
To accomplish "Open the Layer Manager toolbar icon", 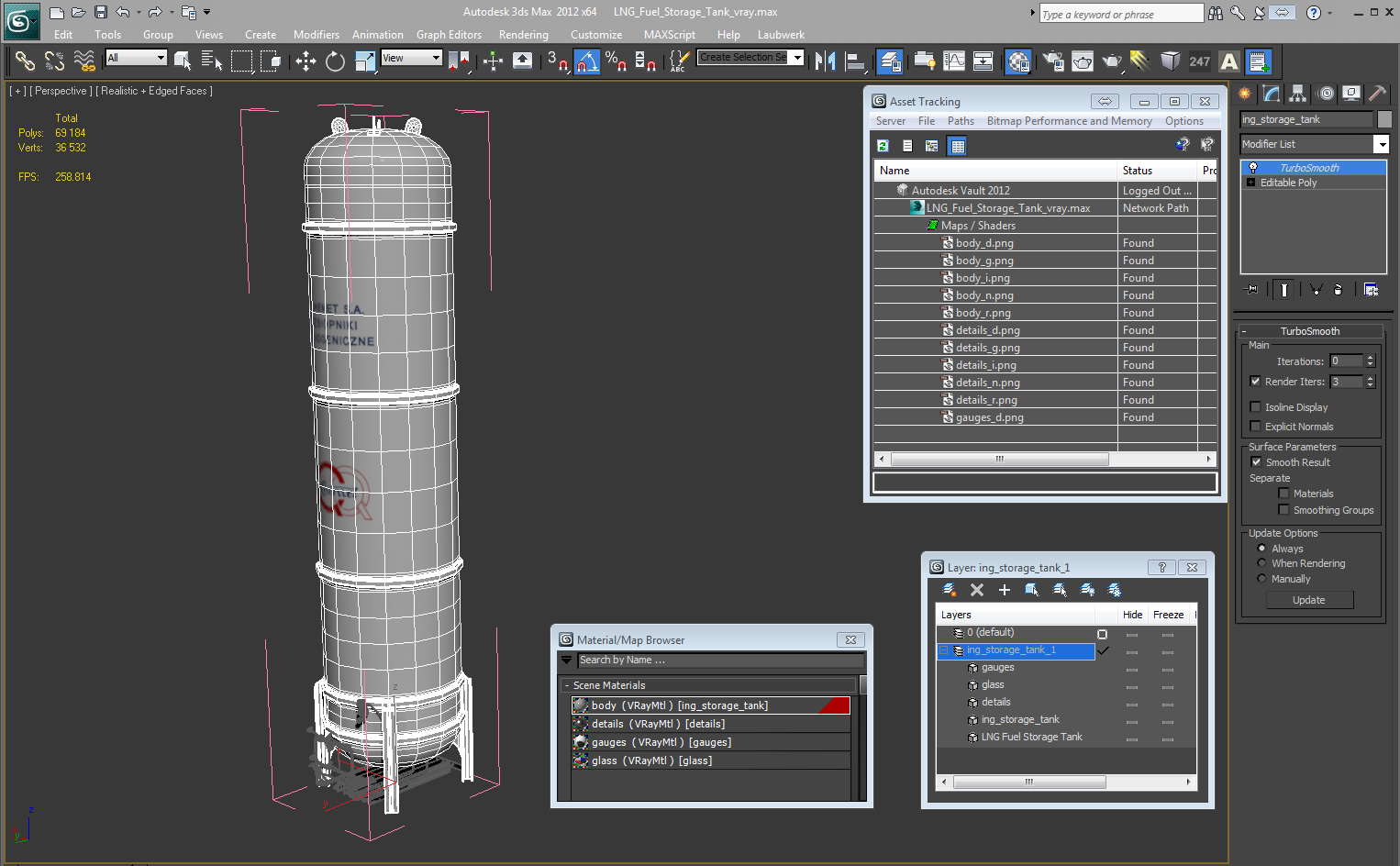I will 889,61.
